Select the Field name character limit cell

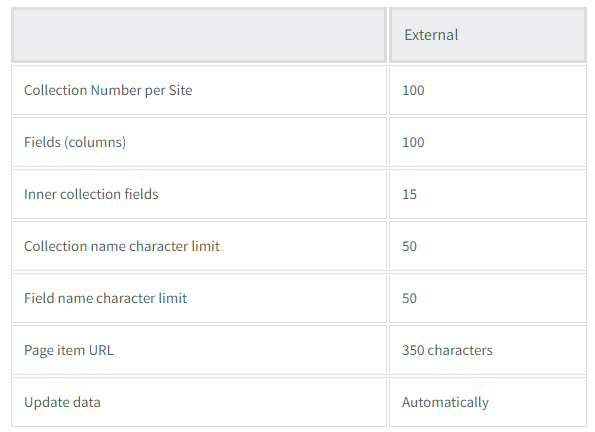tap(199, 298)
